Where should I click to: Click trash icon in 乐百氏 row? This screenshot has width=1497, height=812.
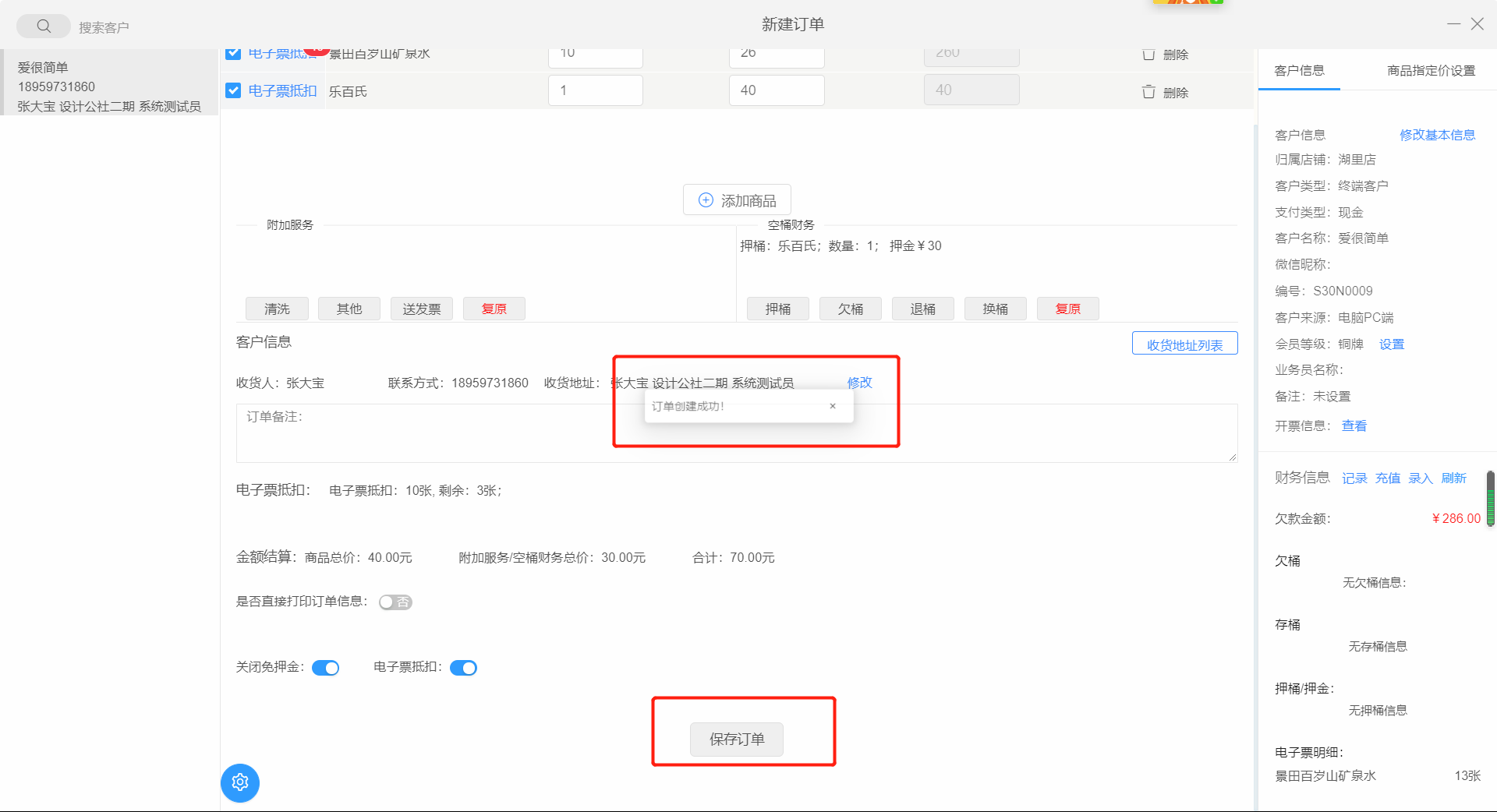coord(1148,92)
